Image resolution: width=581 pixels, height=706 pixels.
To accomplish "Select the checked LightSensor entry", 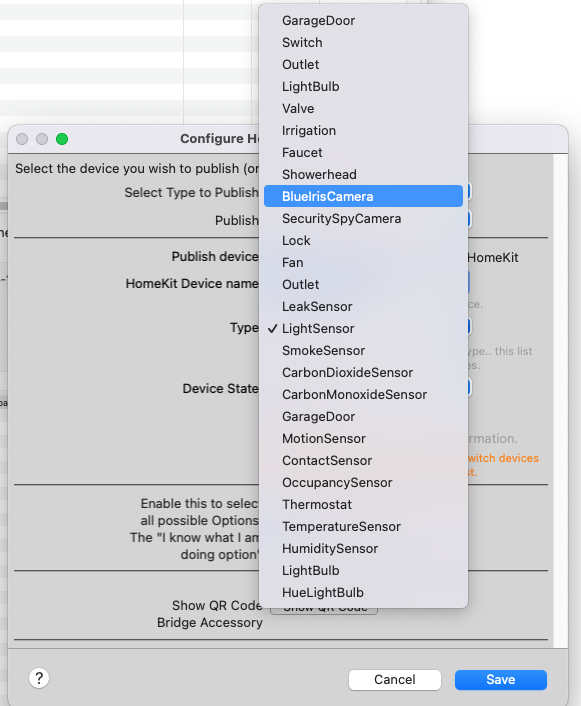I will tap(363, 328).
